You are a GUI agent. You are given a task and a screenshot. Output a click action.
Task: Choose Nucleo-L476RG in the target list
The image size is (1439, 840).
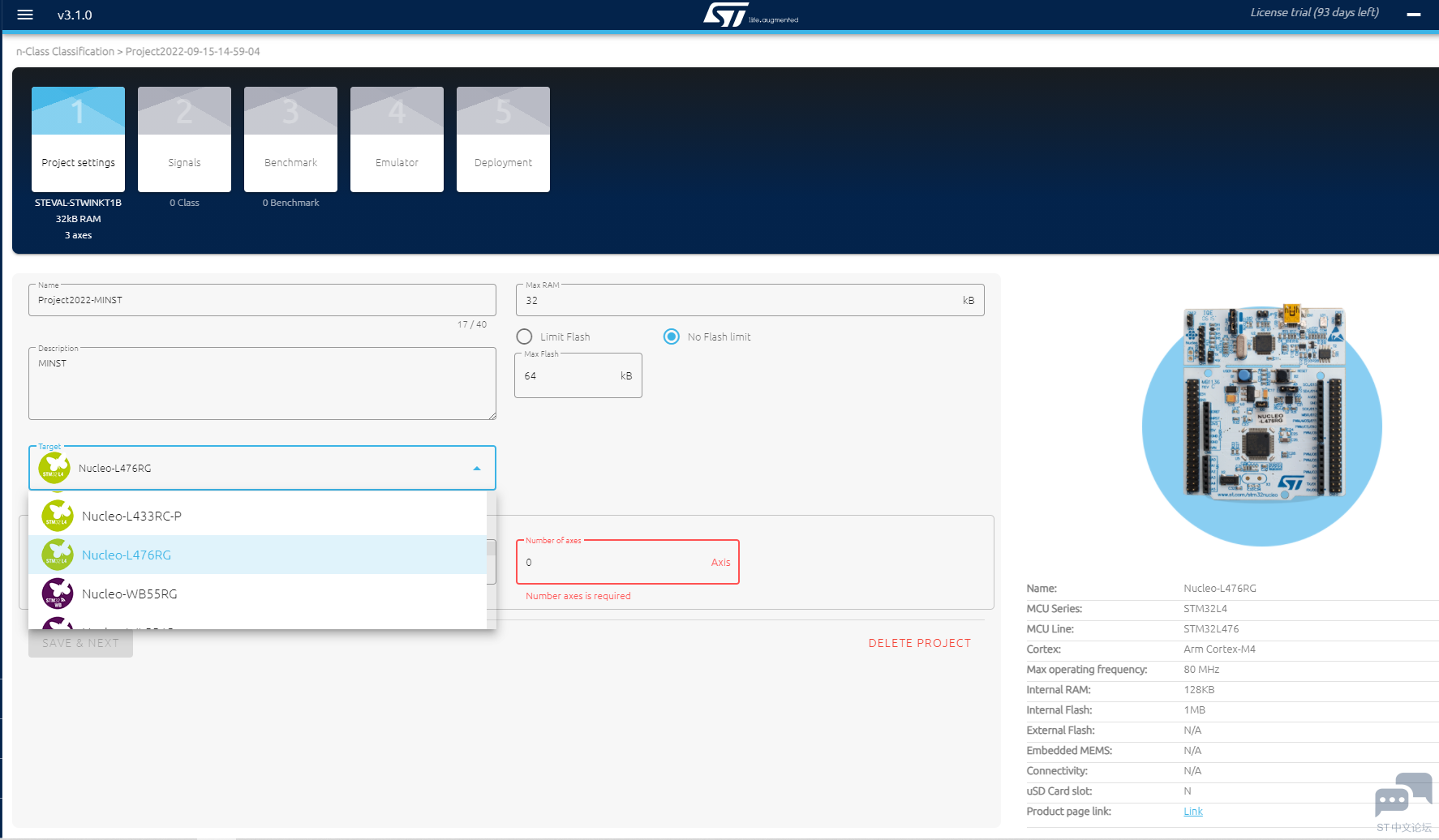pos(257,555)
